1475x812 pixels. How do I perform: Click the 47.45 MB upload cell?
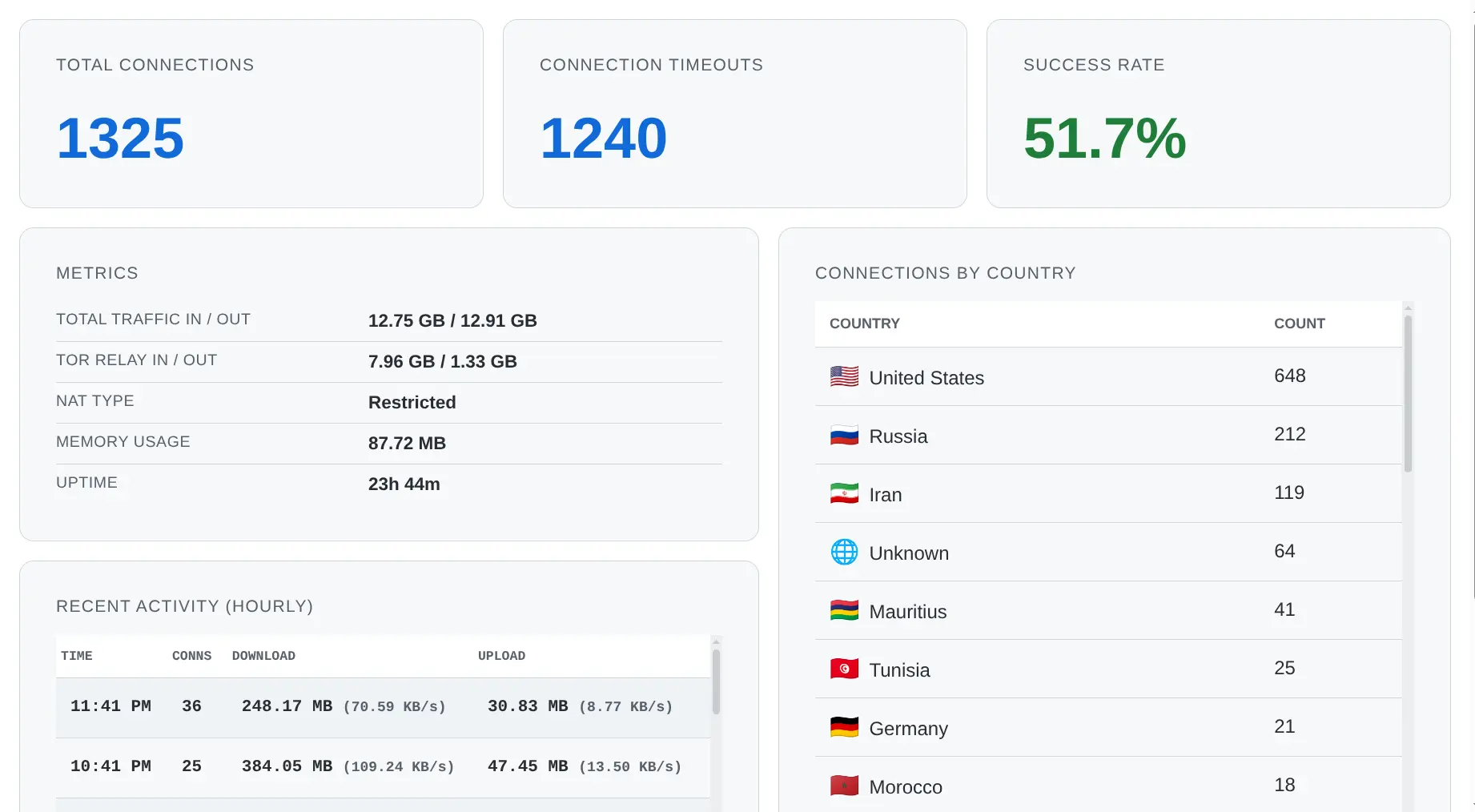coord(585,766)
